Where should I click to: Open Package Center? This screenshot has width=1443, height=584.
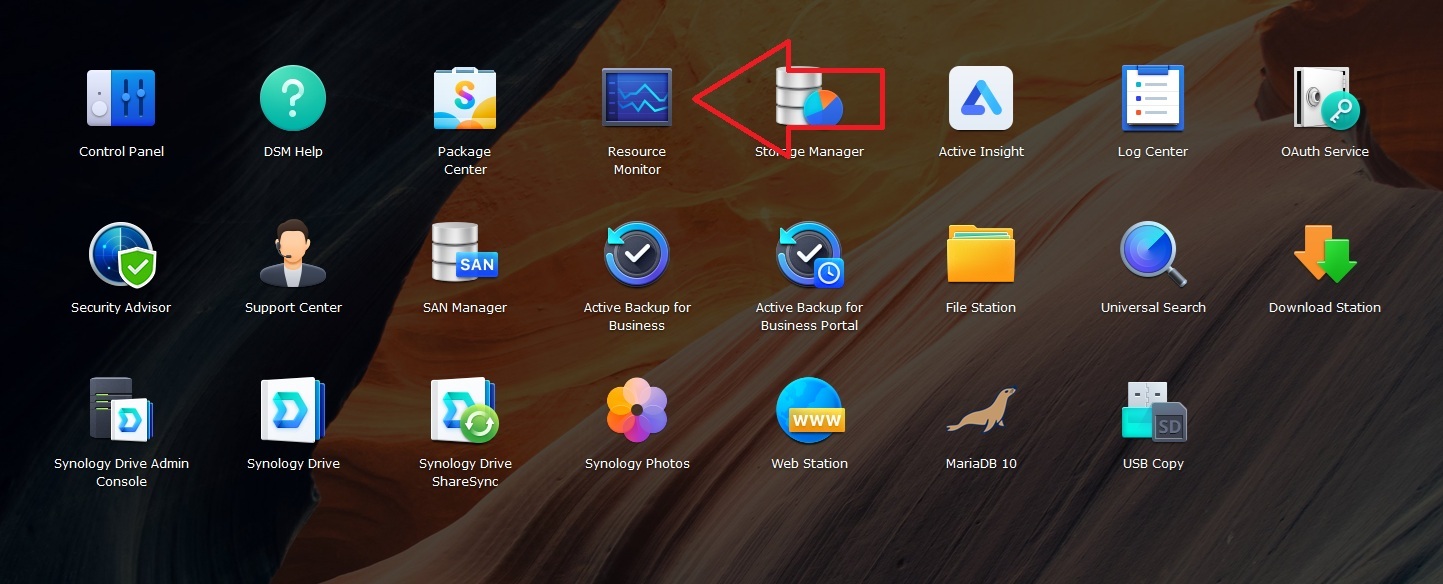465,98
